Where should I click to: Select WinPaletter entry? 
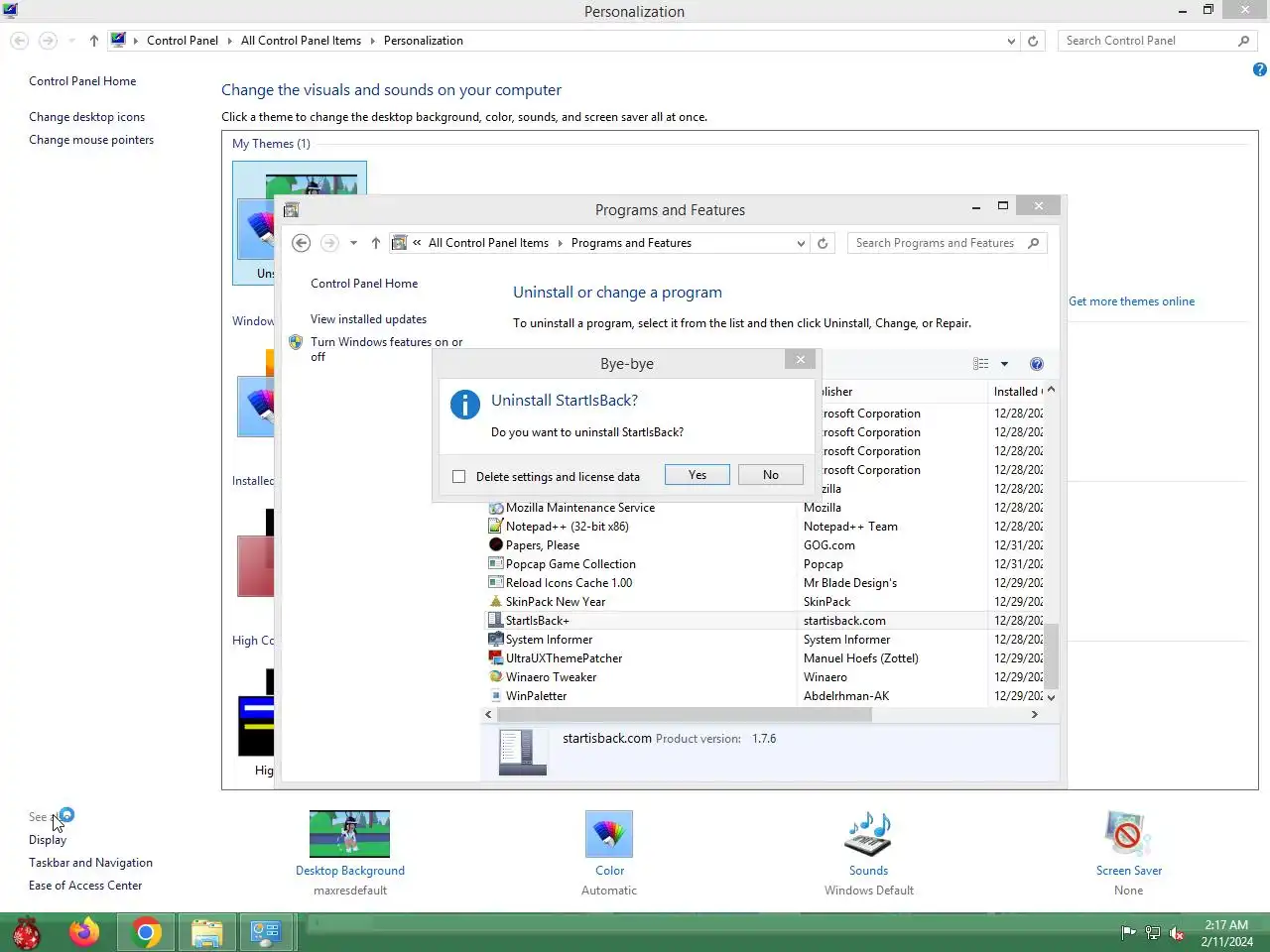tap(536, 696)
